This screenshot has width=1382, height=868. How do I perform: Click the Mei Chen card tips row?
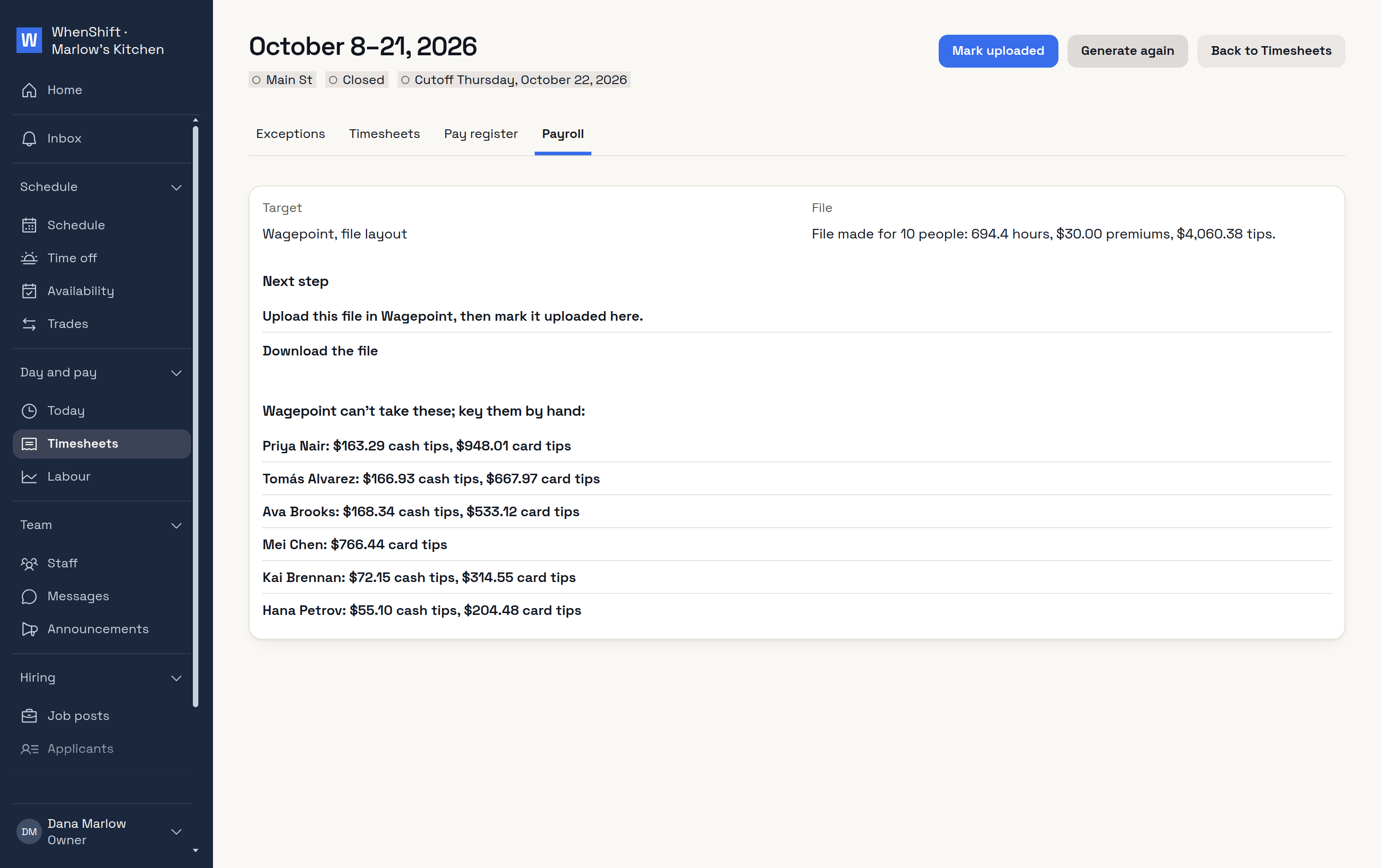[x=797, y=545]
